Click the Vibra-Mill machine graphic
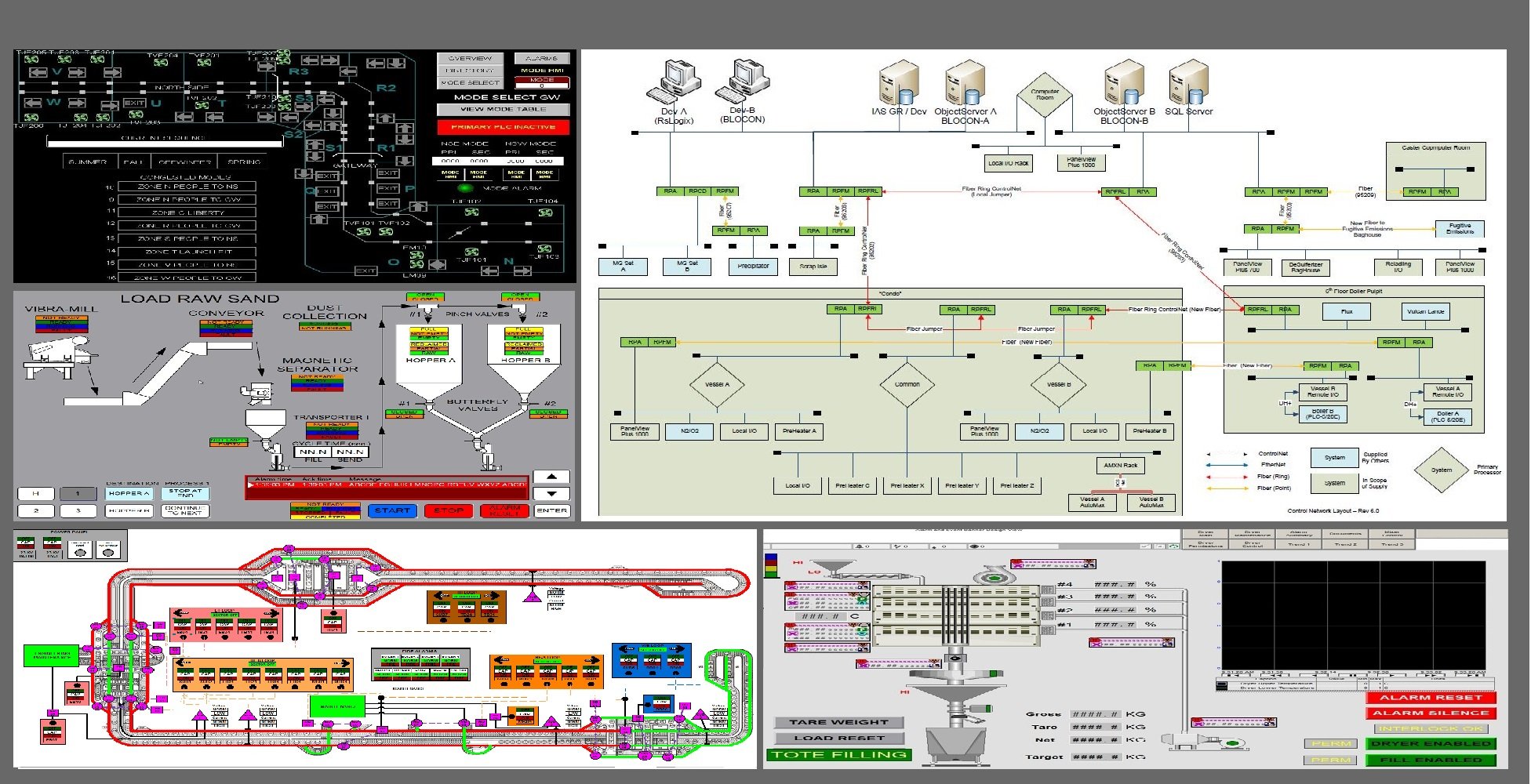 60,353
